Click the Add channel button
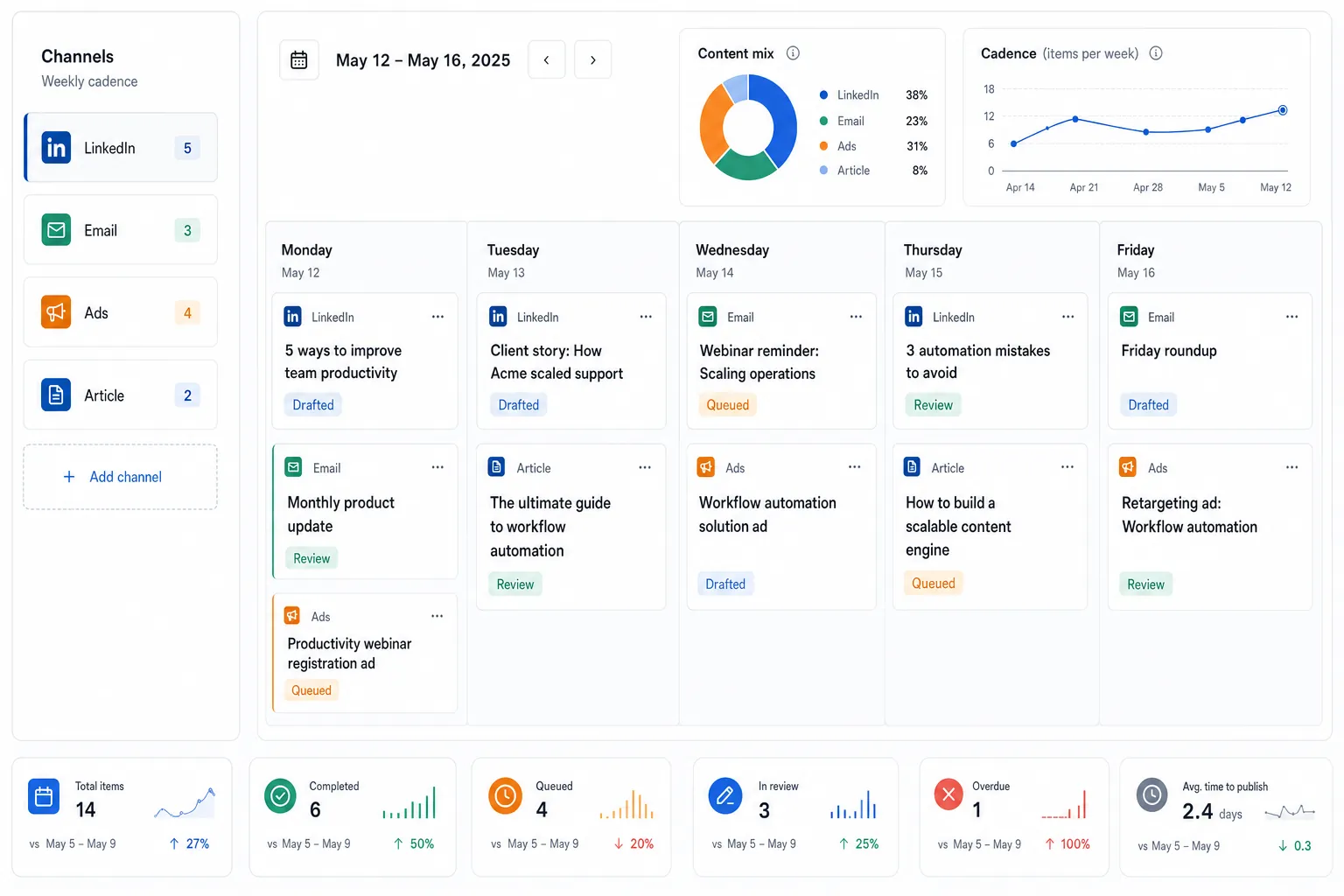1344x896 pixels. pyautogui.click(x=121, y=477)
